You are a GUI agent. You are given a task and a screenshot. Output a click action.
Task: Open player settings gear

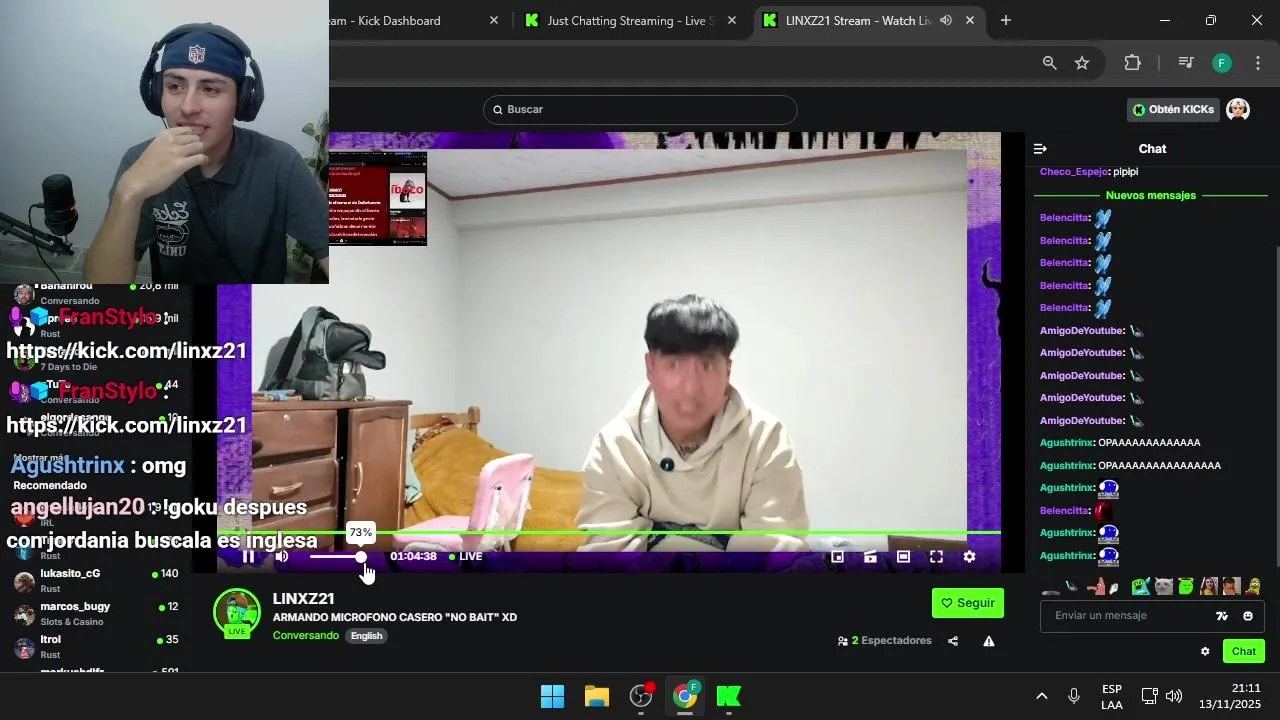[x=969, y=557]
